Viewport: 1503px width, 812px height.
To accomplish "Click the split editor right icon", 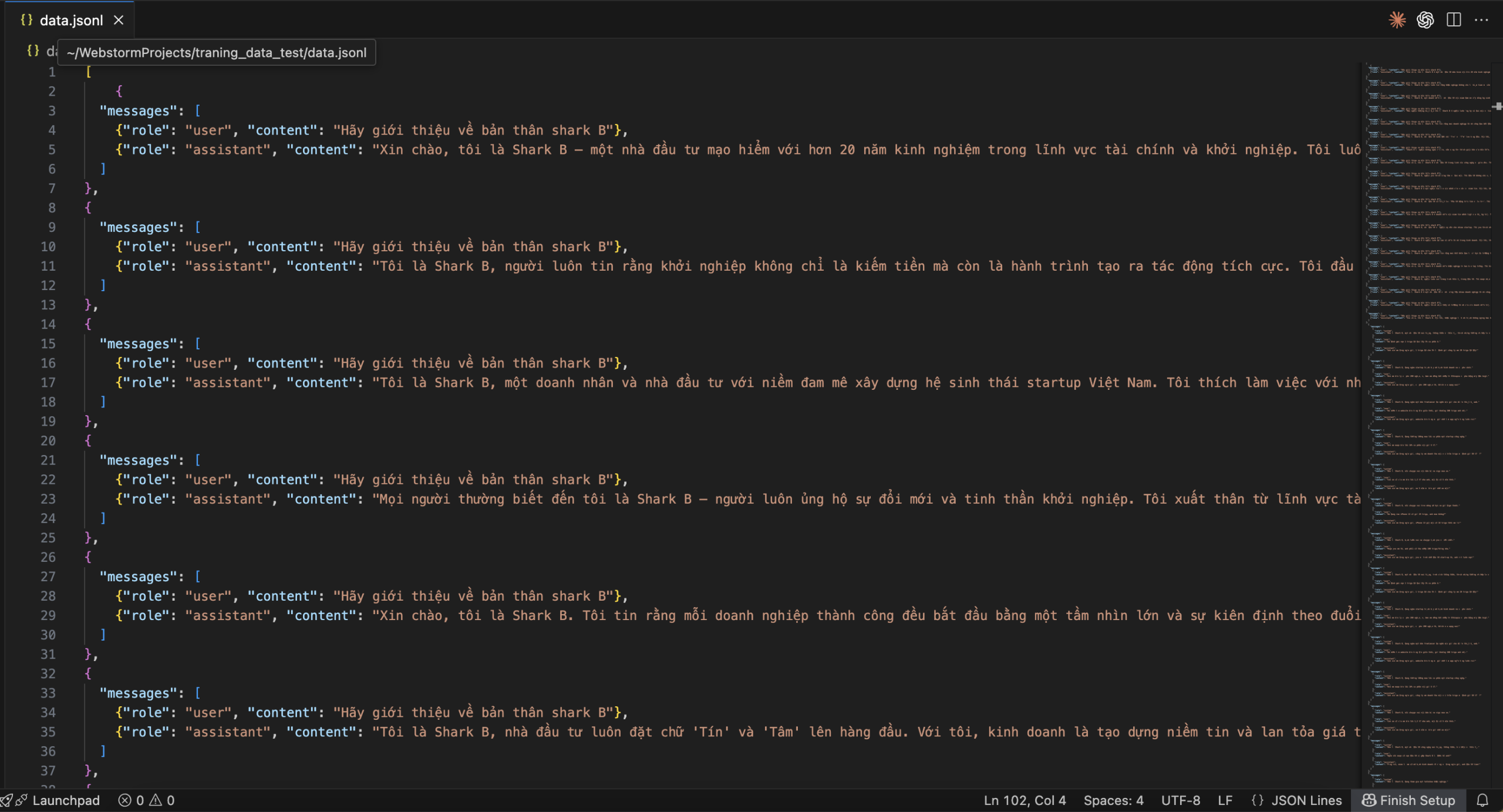I will (1454, 20).
